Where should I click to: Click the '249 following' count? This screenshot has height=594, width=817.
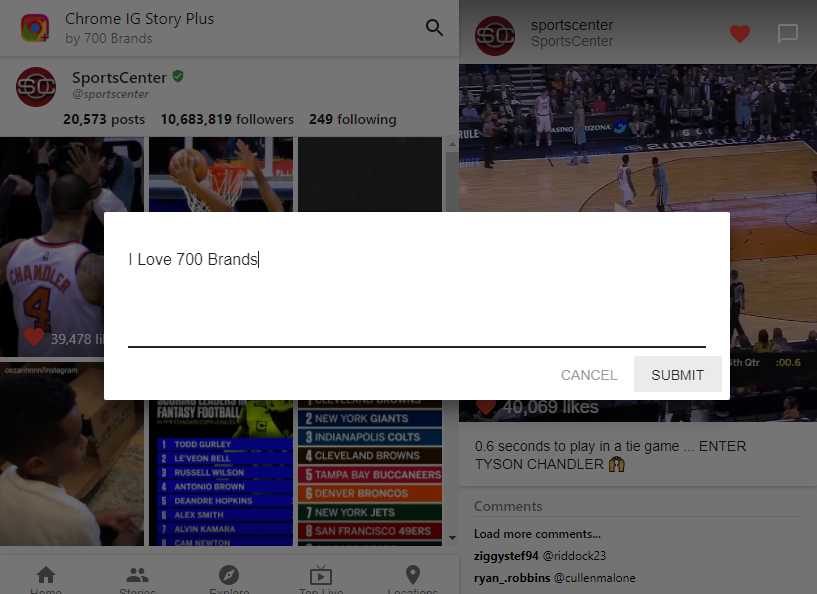pyautogui.click(x=353, y=119)
